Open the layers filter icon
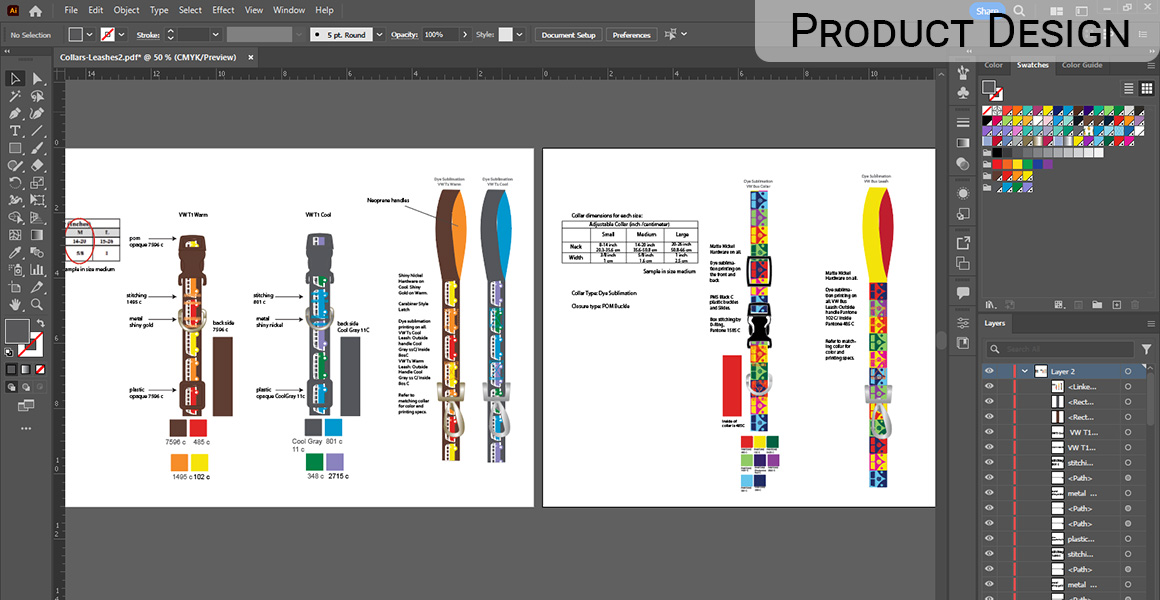The width and height of the screenshot is (1160, 600). click(1146, 349)
